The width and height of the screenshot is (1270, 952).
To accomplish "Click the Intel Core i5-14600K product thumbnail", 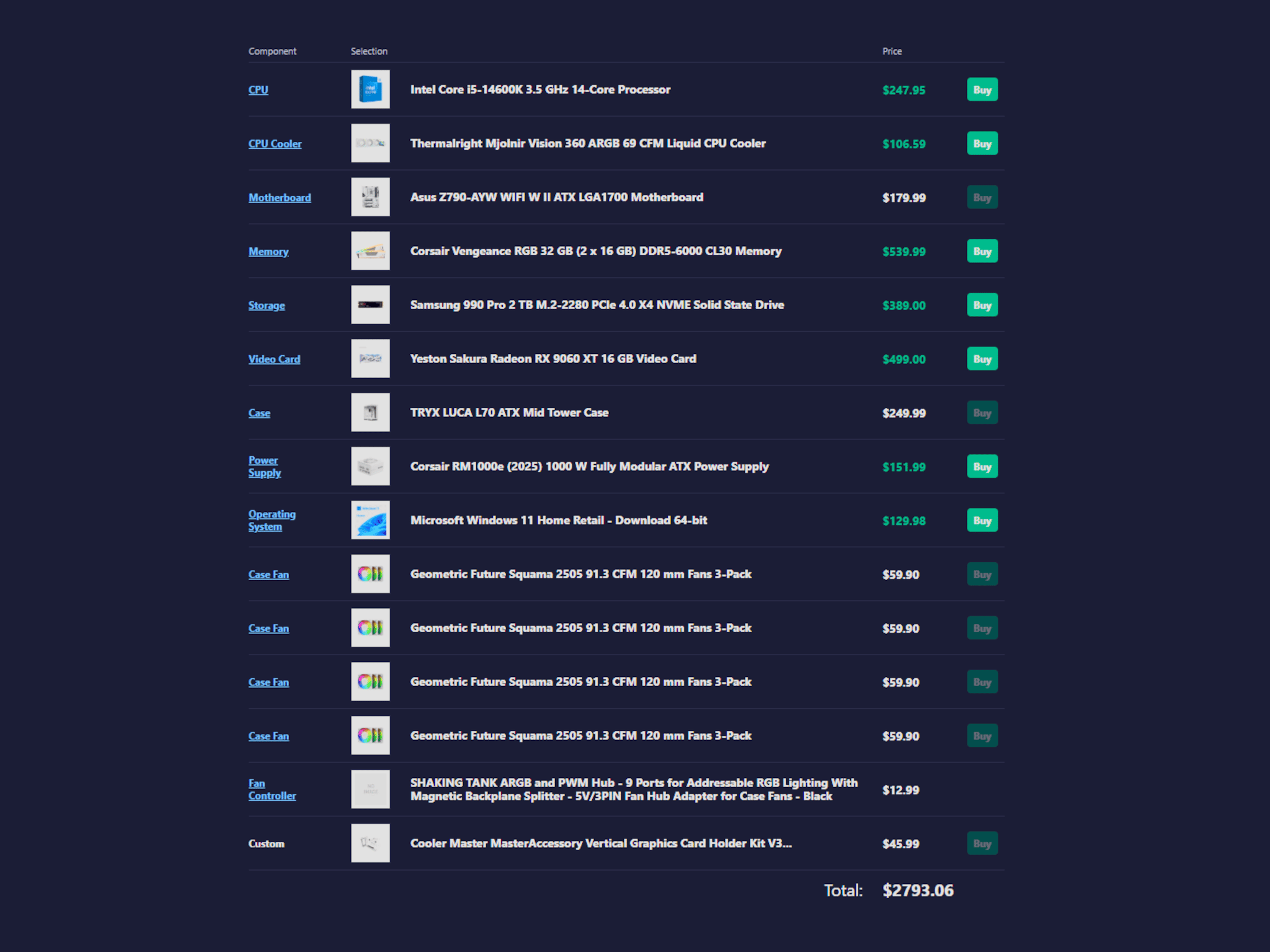I will coord(370,89).
